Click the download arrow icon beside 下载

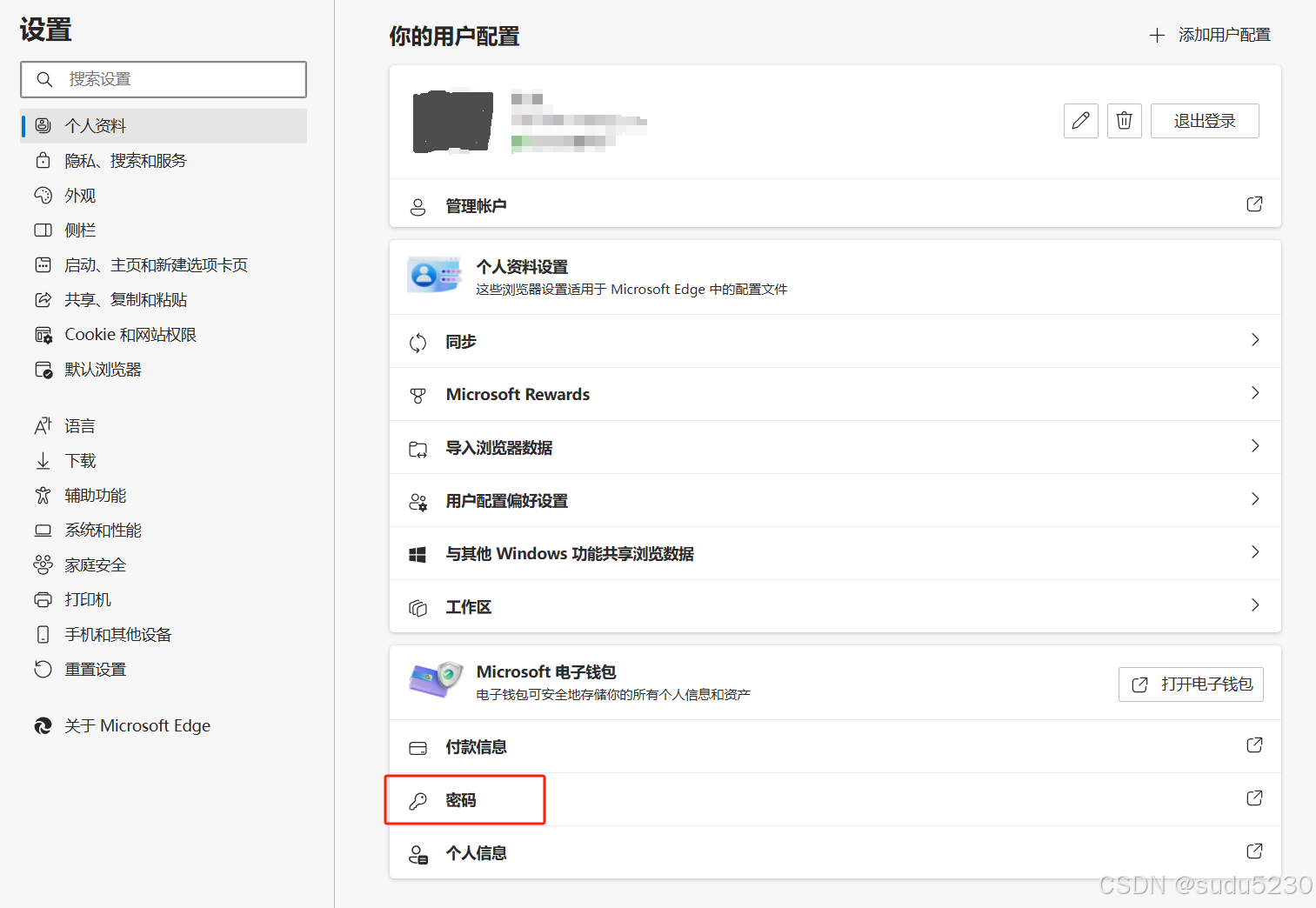point(43,460)
